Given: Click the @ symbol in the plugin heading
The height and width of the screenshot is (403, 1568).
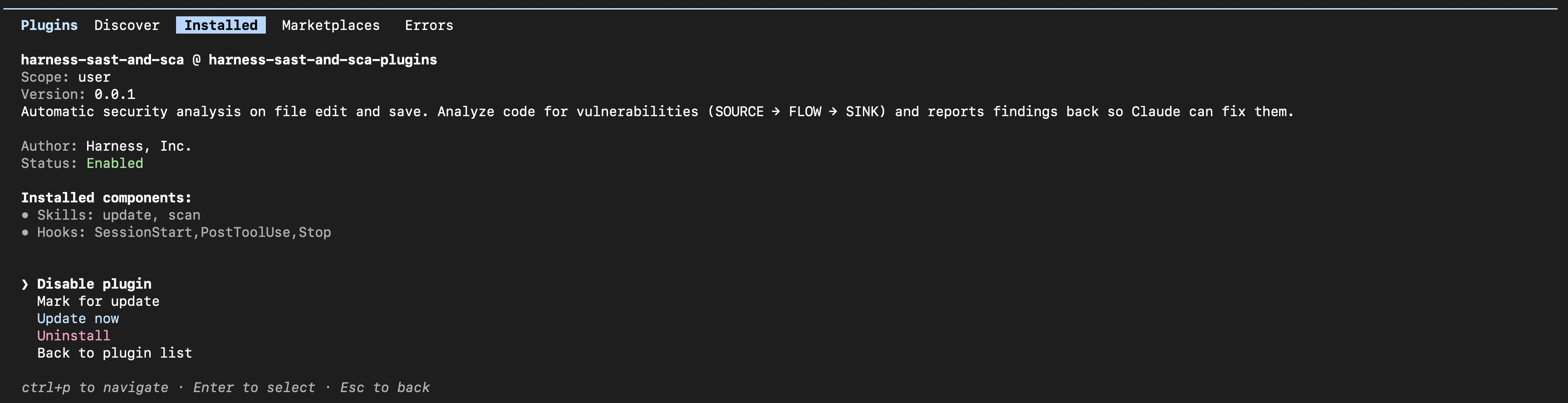Looking at the screenshot, I should pos(196,60).
